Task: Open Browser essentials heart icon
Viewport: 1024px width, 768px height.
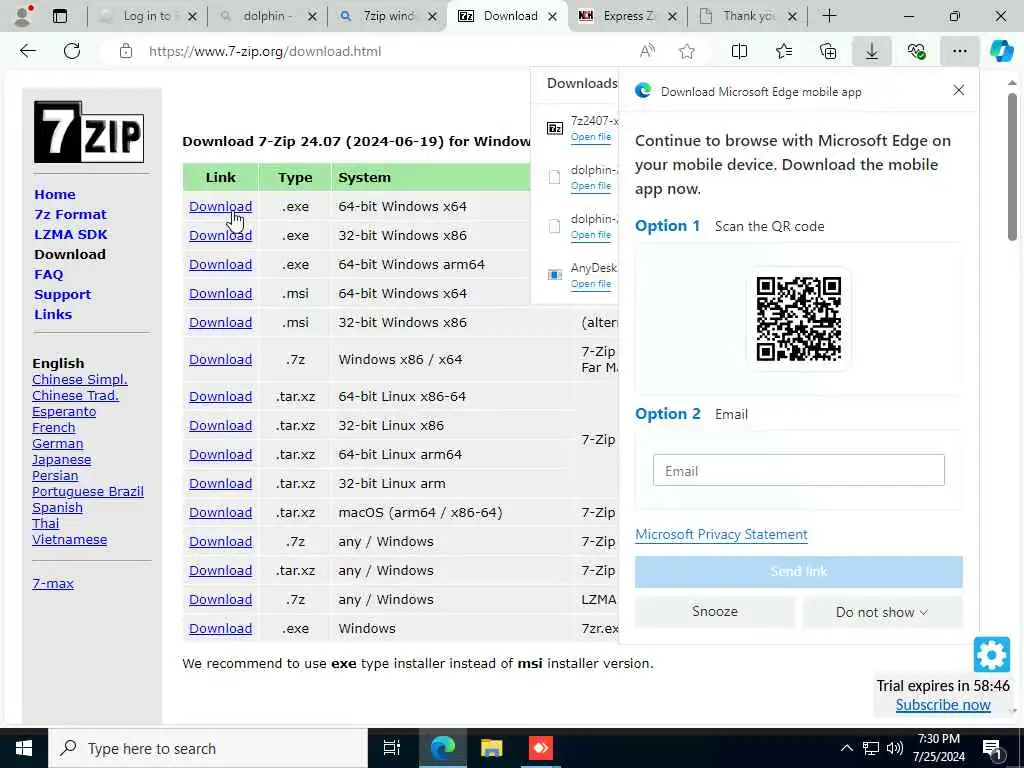Action: click(x=916, y=51)
